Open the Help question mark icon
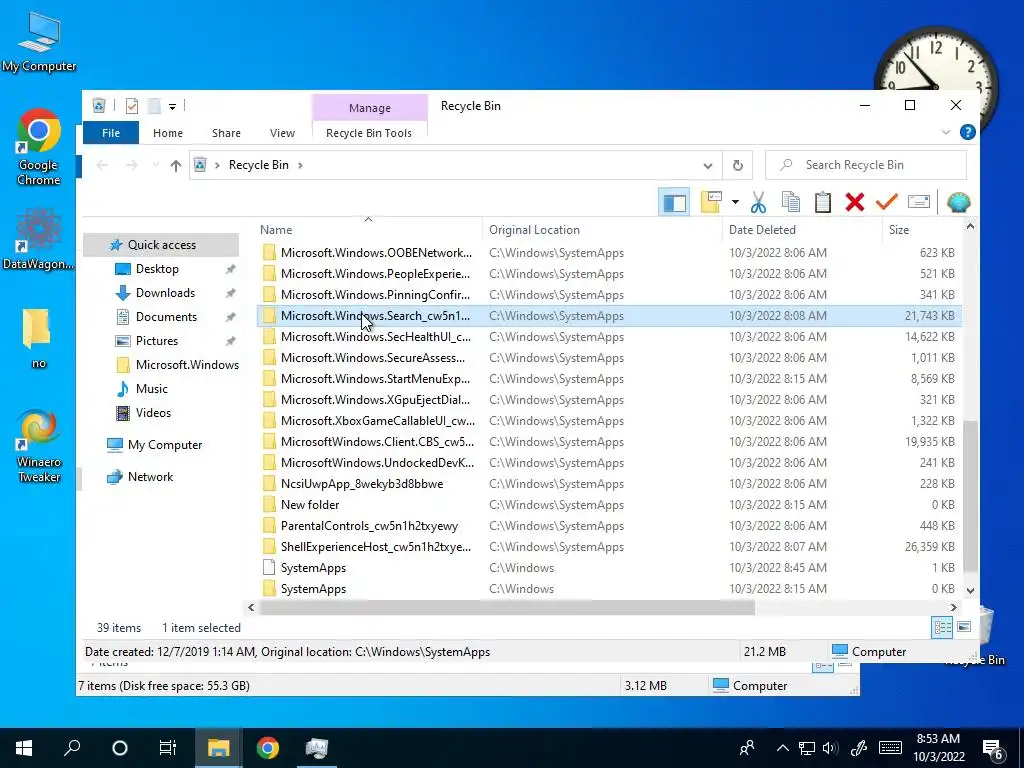The image size is (1024, 768). click(x=967, y=133)
